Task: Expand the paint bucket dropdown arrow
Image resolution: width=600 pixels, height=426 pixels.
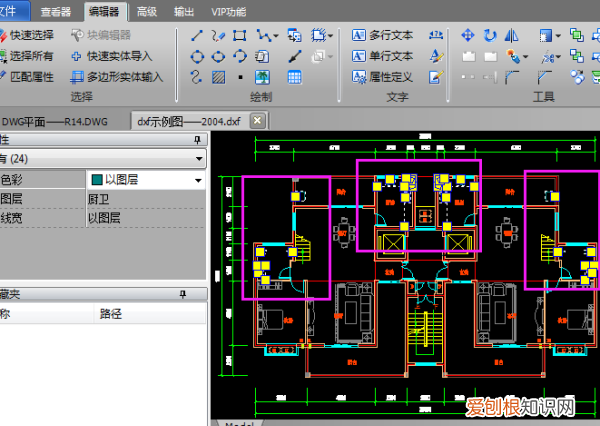Action: pos(525,57)
